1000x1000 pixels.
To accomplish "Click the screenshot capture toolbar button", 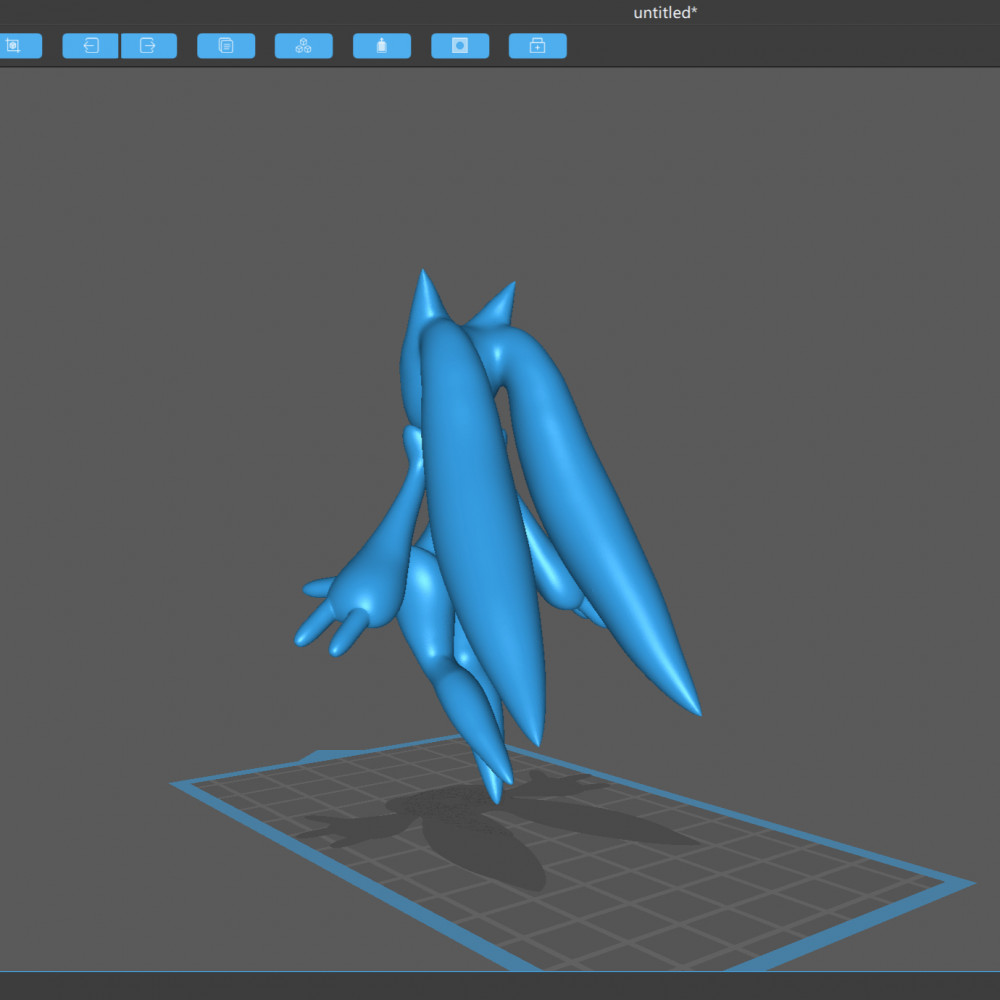I will (19, 46).
